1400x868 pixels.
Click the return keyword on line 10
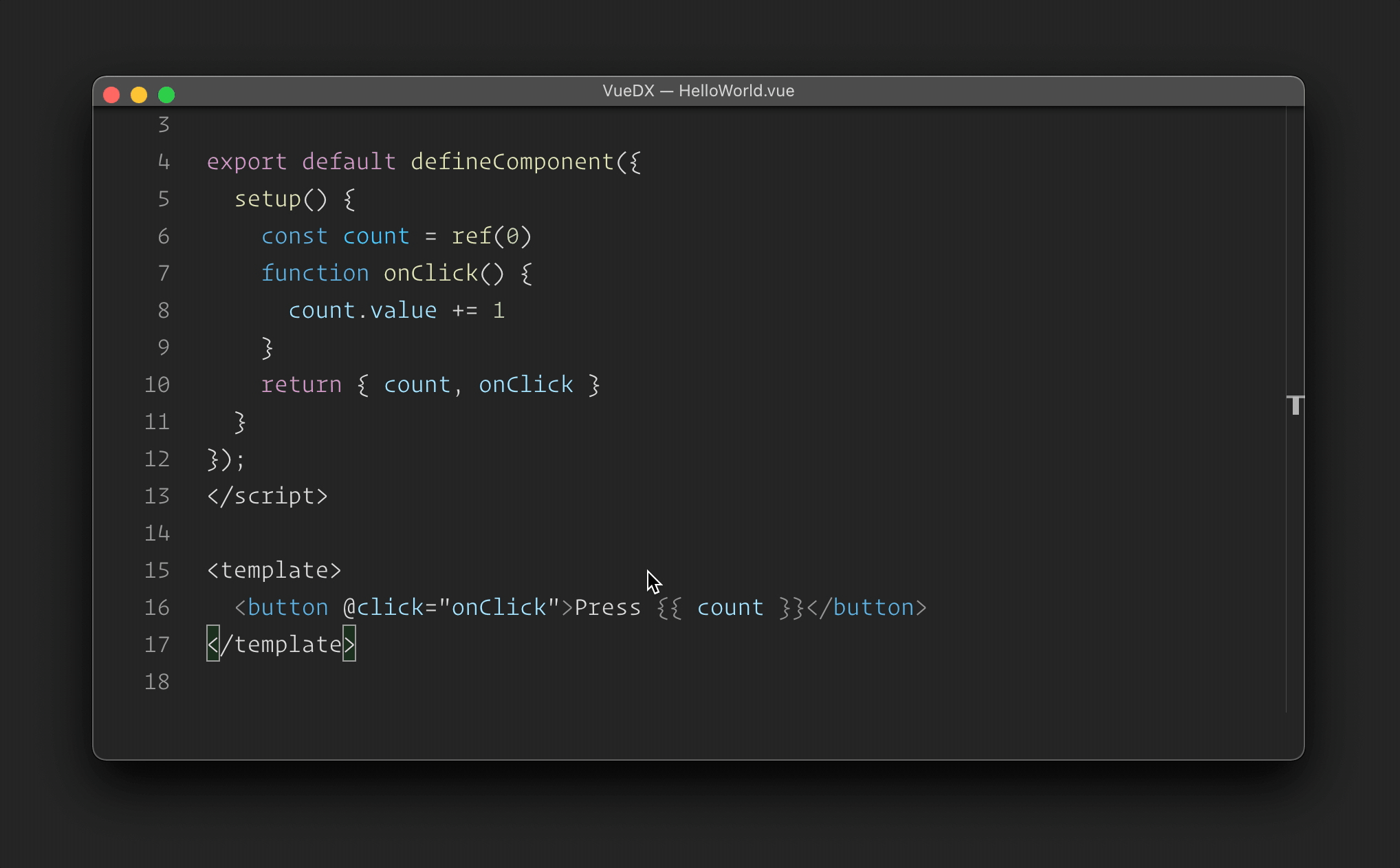301,384
